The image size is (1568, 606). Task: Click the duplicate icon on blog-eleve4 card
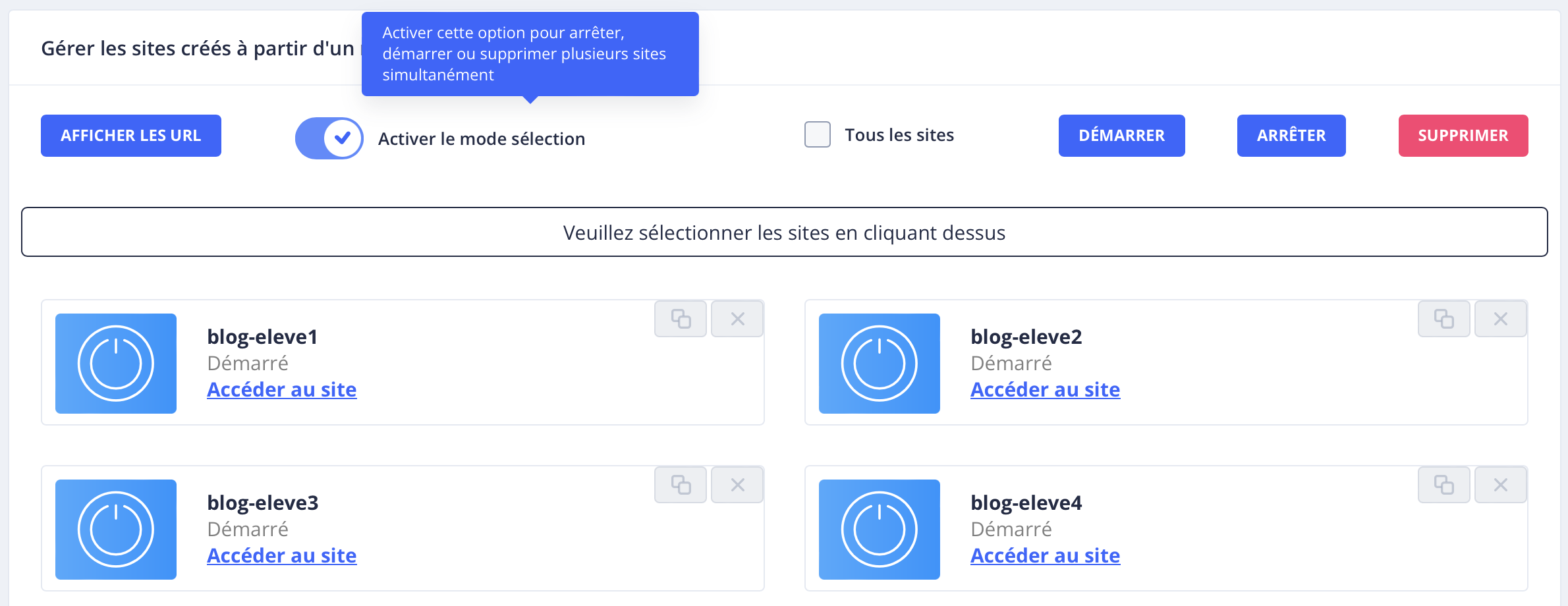[x=1443, y=485]
